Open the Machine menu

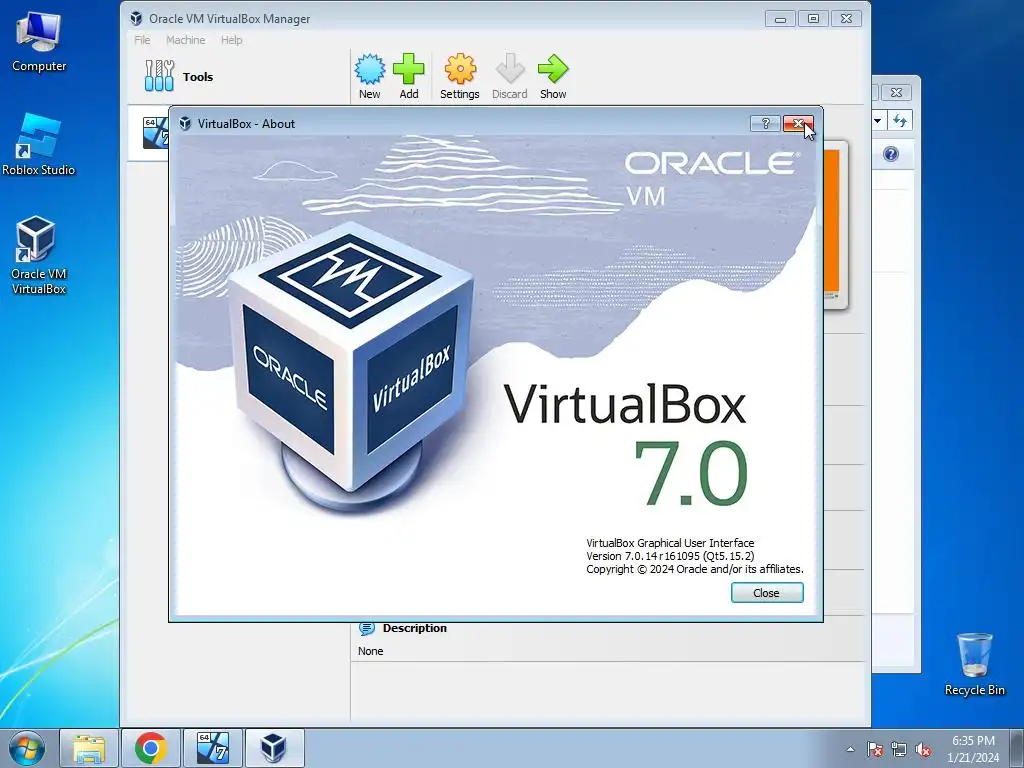click(x=185, y=40)
